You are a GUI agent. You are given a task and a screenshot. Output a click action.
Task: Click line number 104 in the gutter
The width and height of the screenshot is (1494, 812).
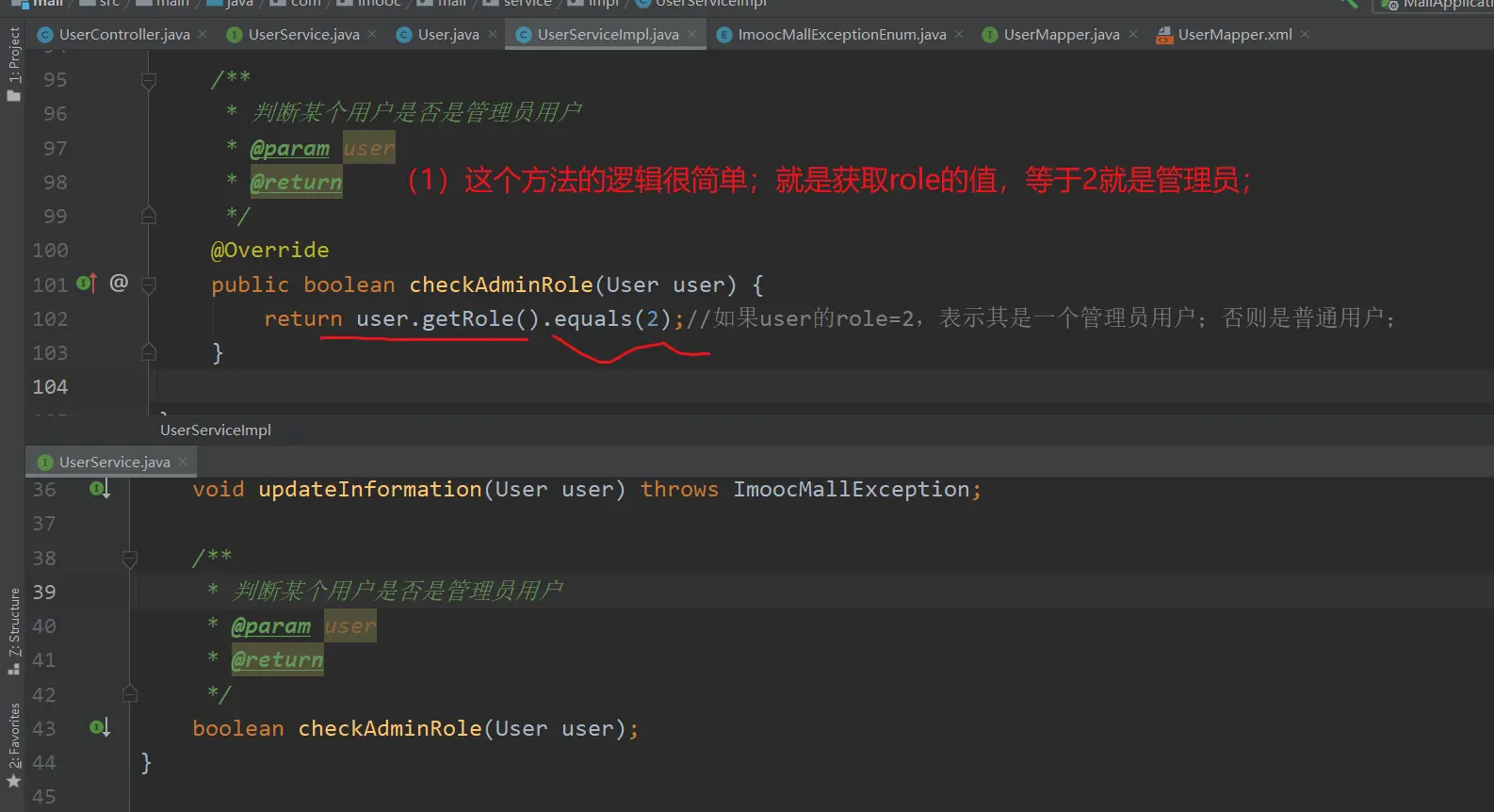[50, 387]
